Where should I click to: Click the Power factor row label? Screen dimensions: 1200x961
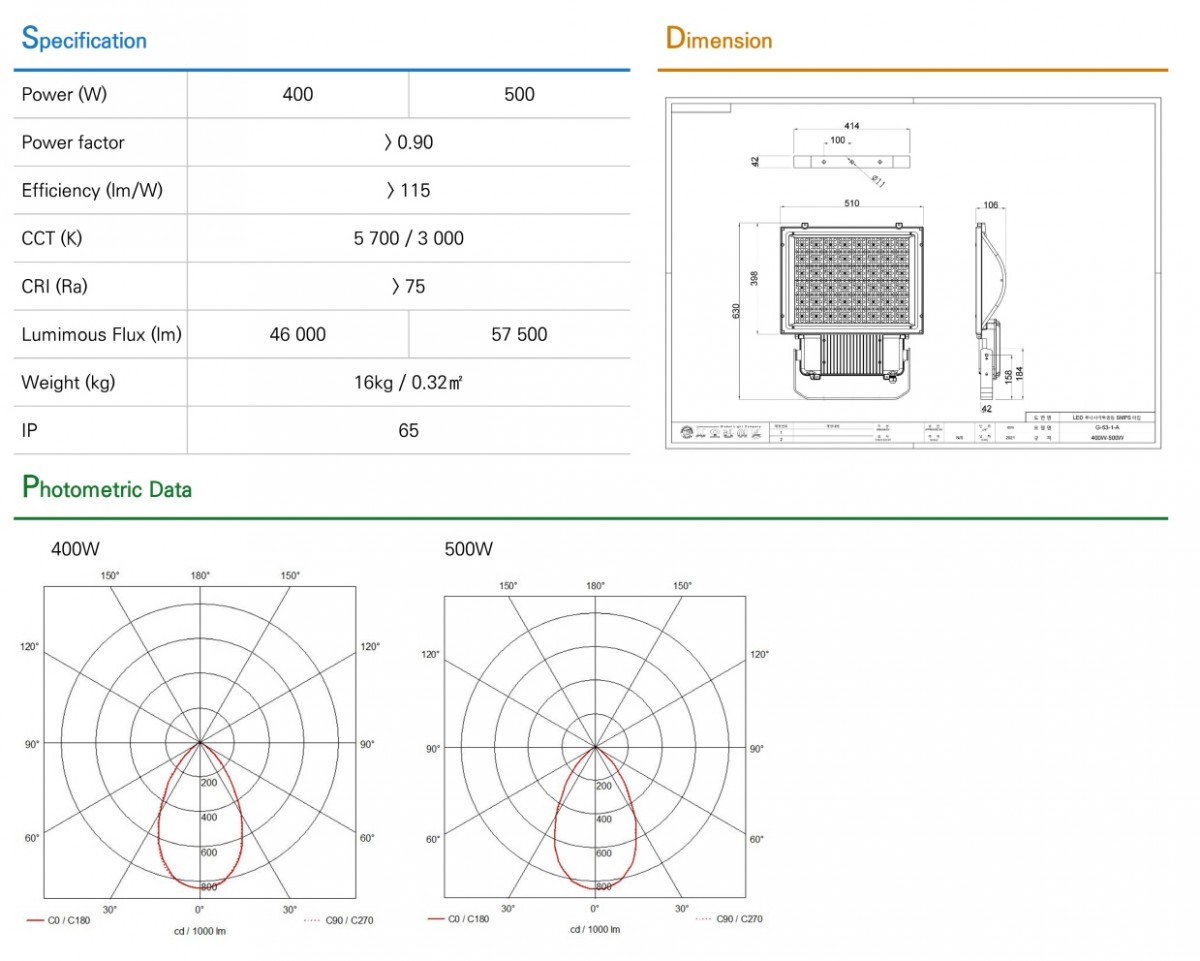point(73,143)
